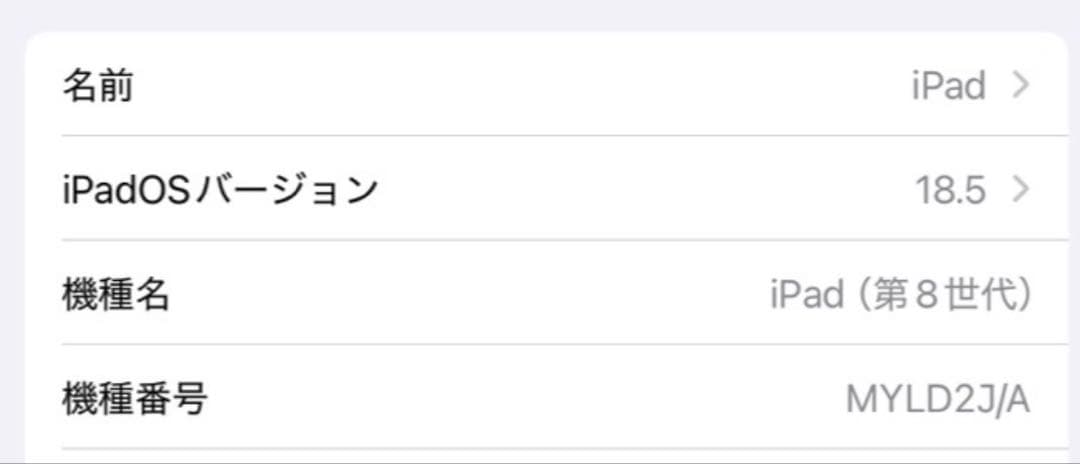Select the device name value iPad
Viewport: 1080px width, 464px height.
(x=948, y=86)
